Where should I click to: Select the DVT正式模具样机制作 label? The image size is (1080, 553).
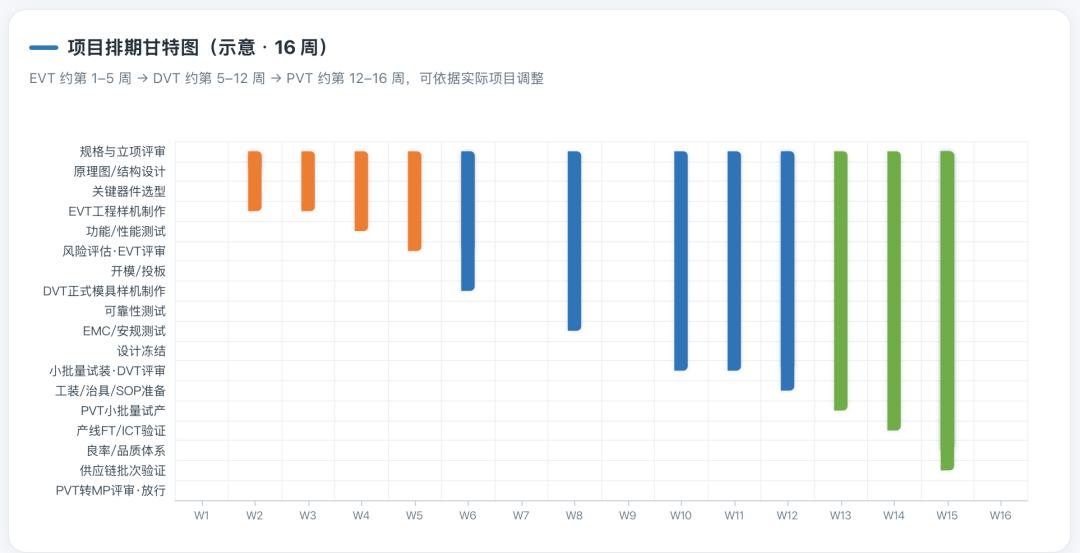click(x=104, y=291)
